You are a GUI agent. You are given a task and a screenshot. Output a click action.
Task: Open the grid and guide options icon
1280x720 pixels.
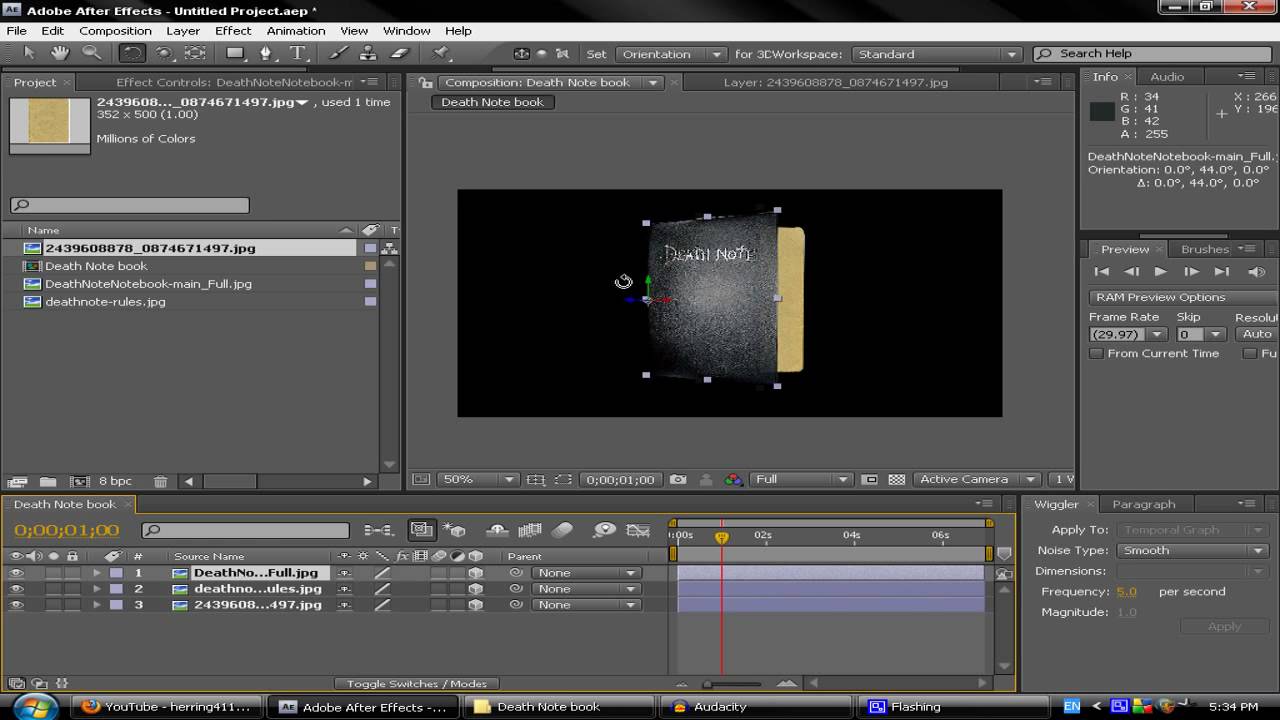[x=536, y=480]
